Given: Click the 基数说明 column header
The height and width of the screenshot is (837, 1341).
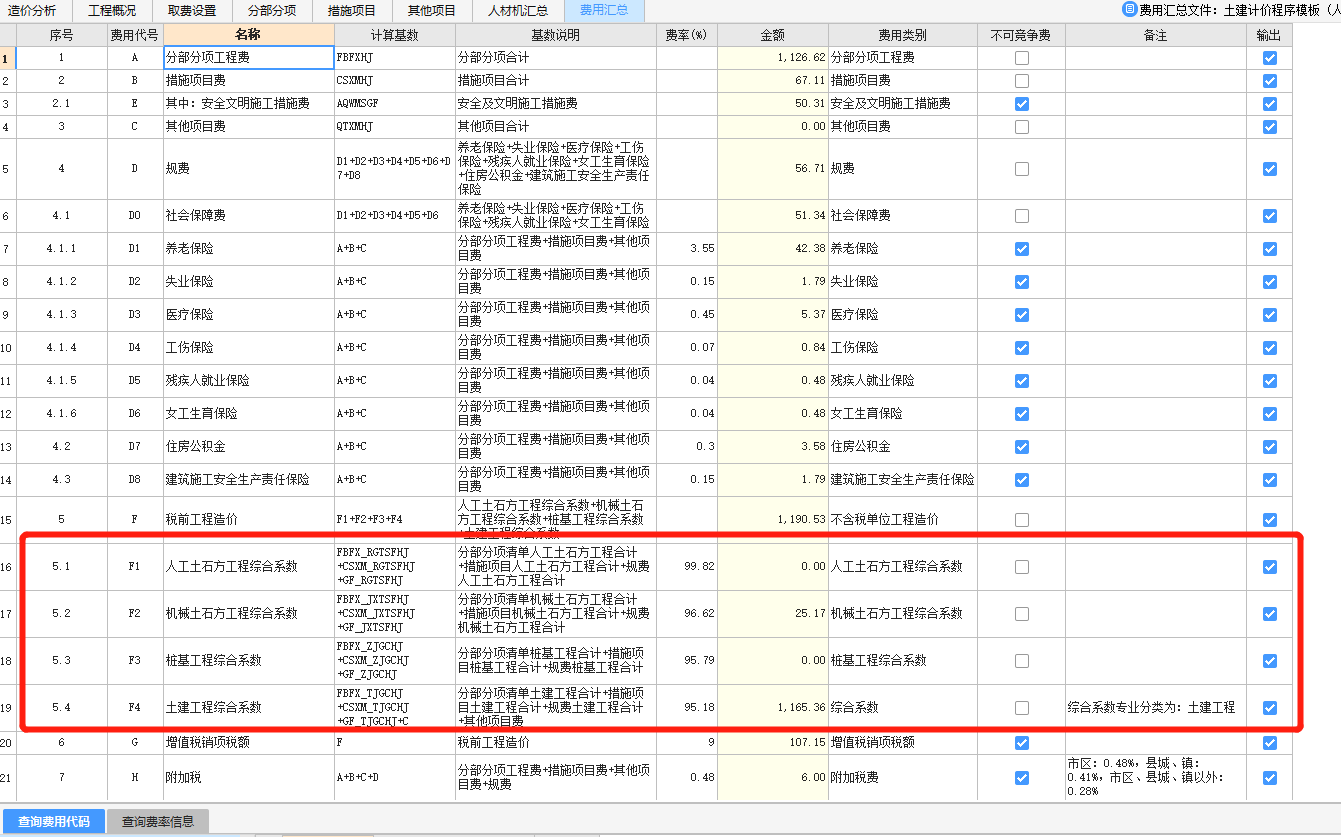Looking at the screenshot, I should (x=555, y=35).
